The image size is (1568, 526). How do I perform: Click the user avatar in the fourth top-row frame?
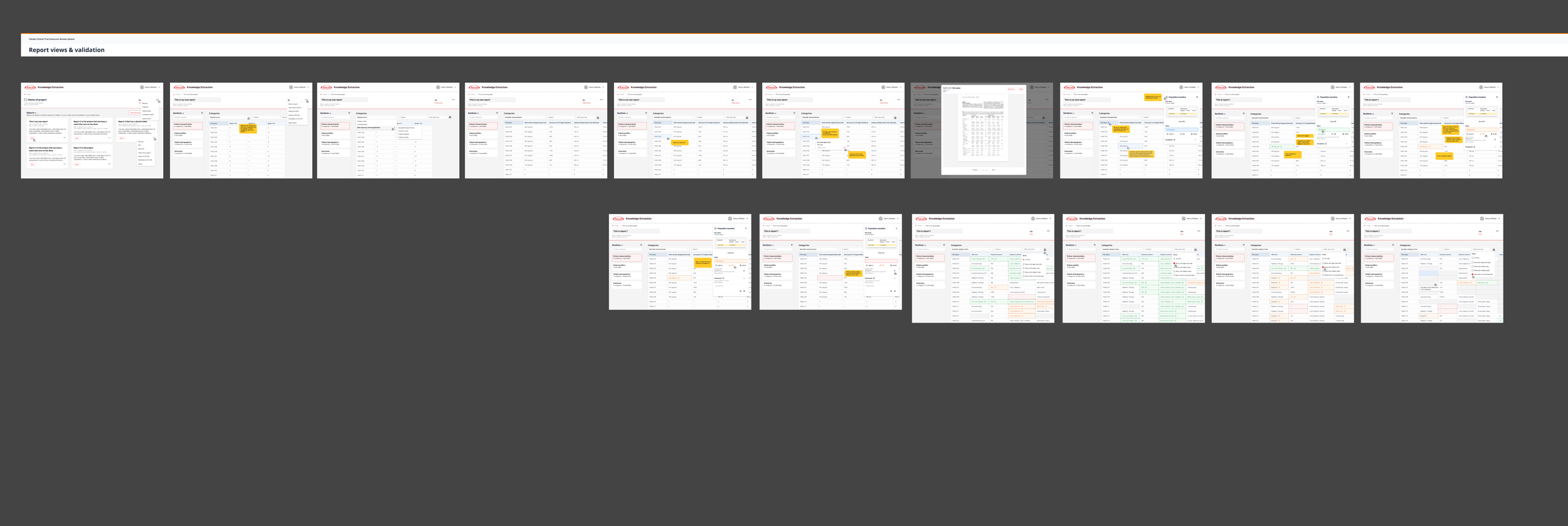586,87
